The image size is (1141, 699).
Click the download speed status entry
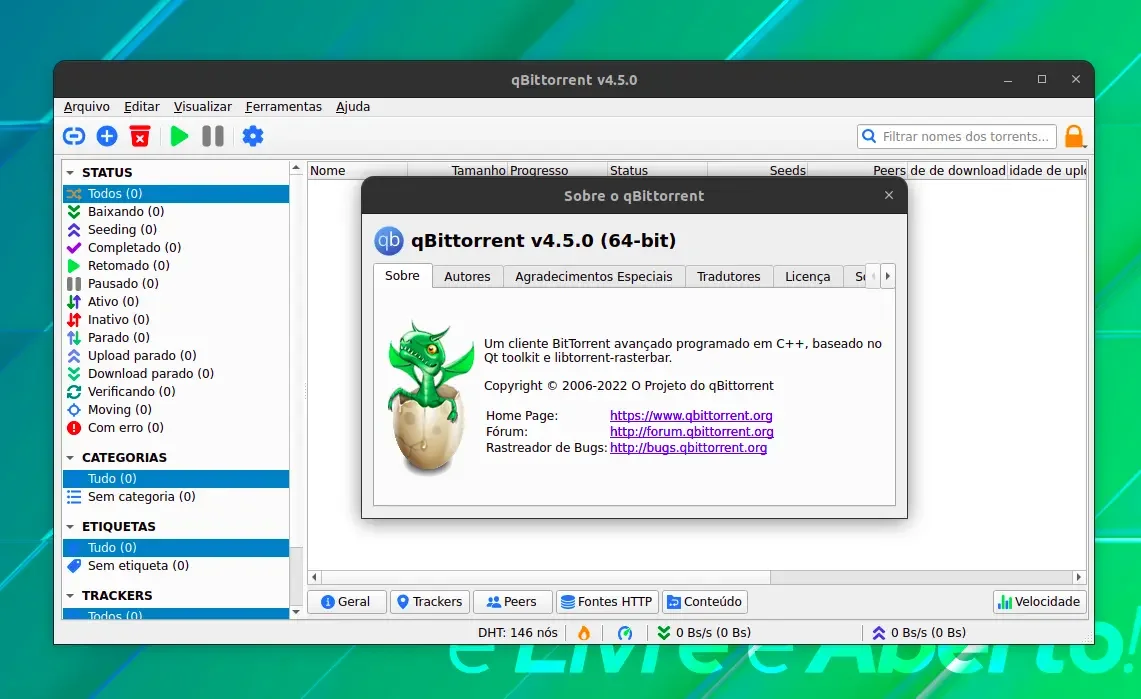click(704, 633)
